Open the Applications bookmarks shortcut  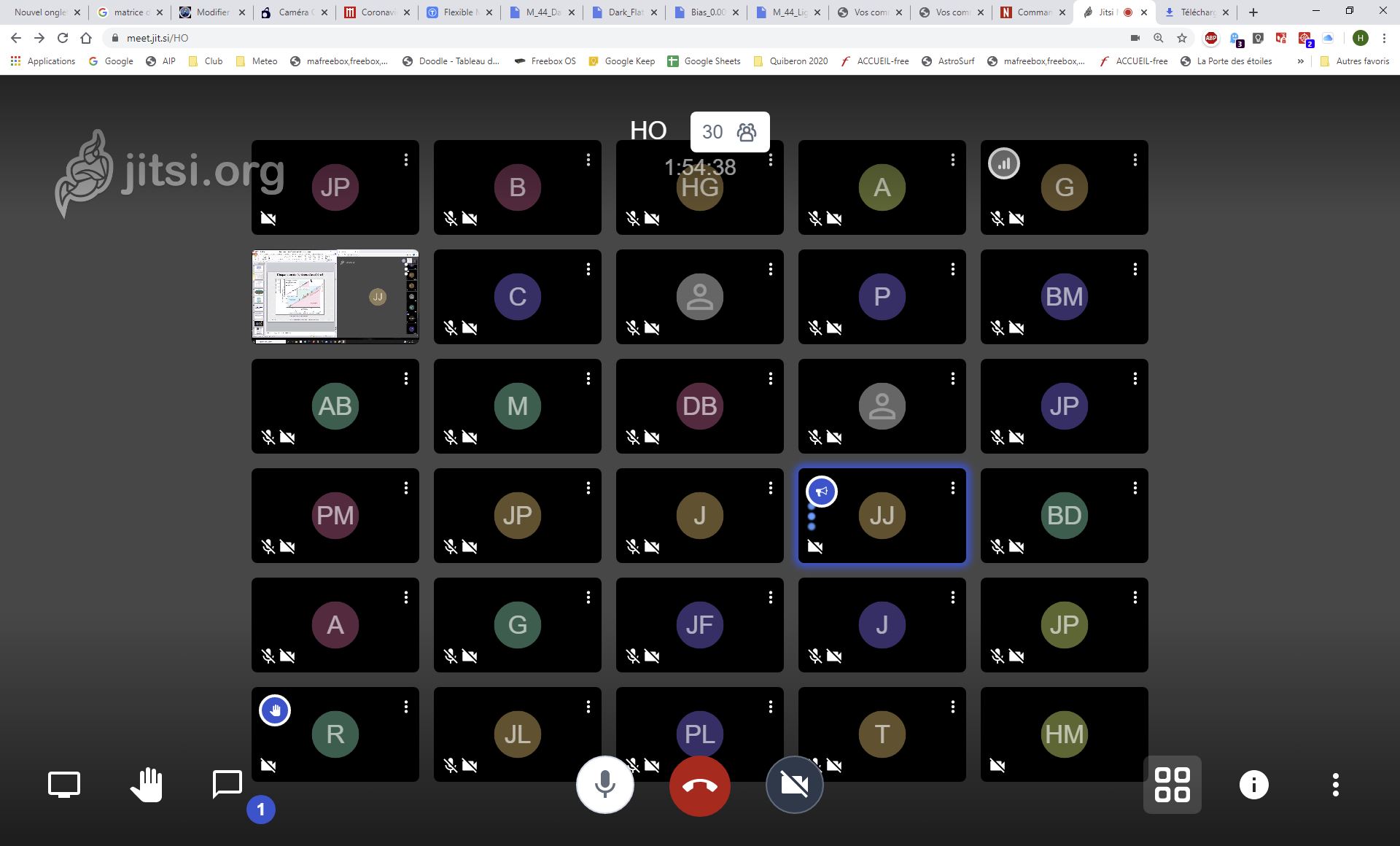click(43, 61)
